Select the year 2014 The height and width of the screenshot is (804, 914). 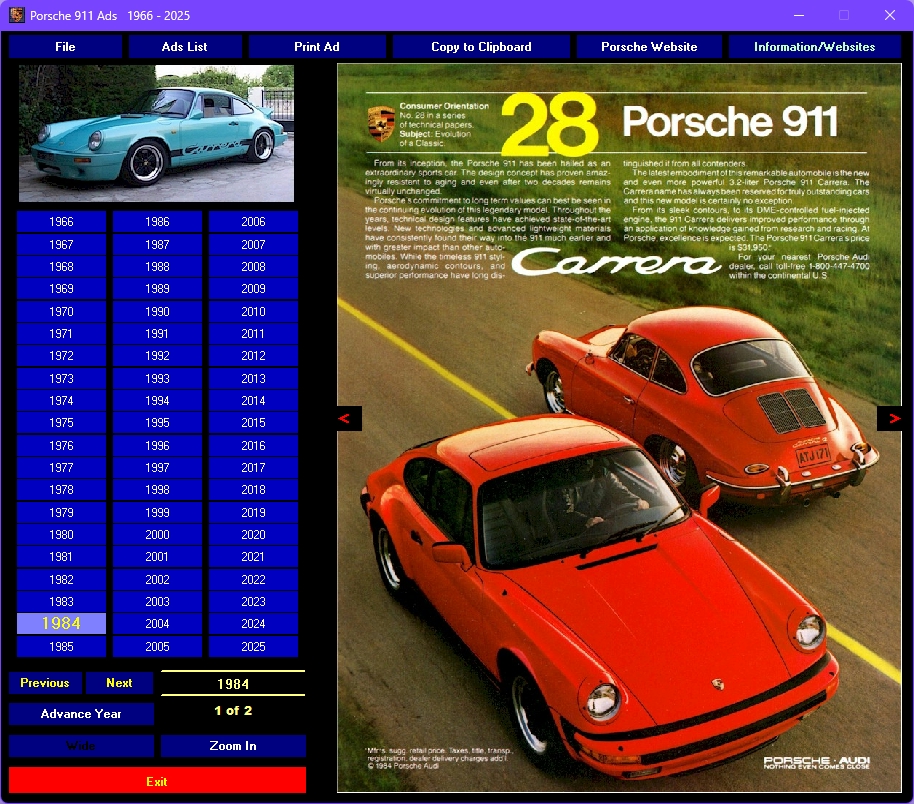point(254,401)
